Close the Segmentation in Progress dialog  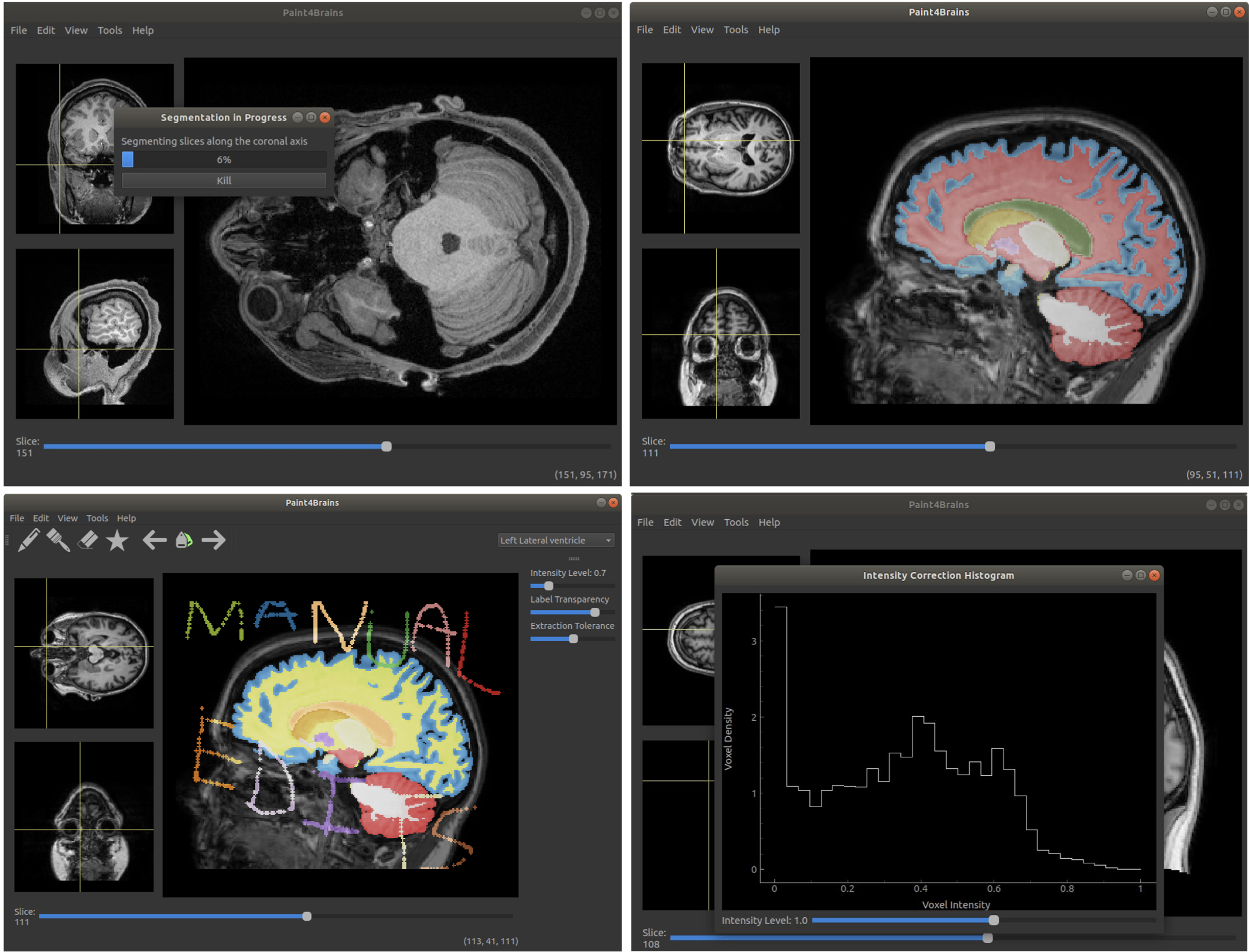325,117
